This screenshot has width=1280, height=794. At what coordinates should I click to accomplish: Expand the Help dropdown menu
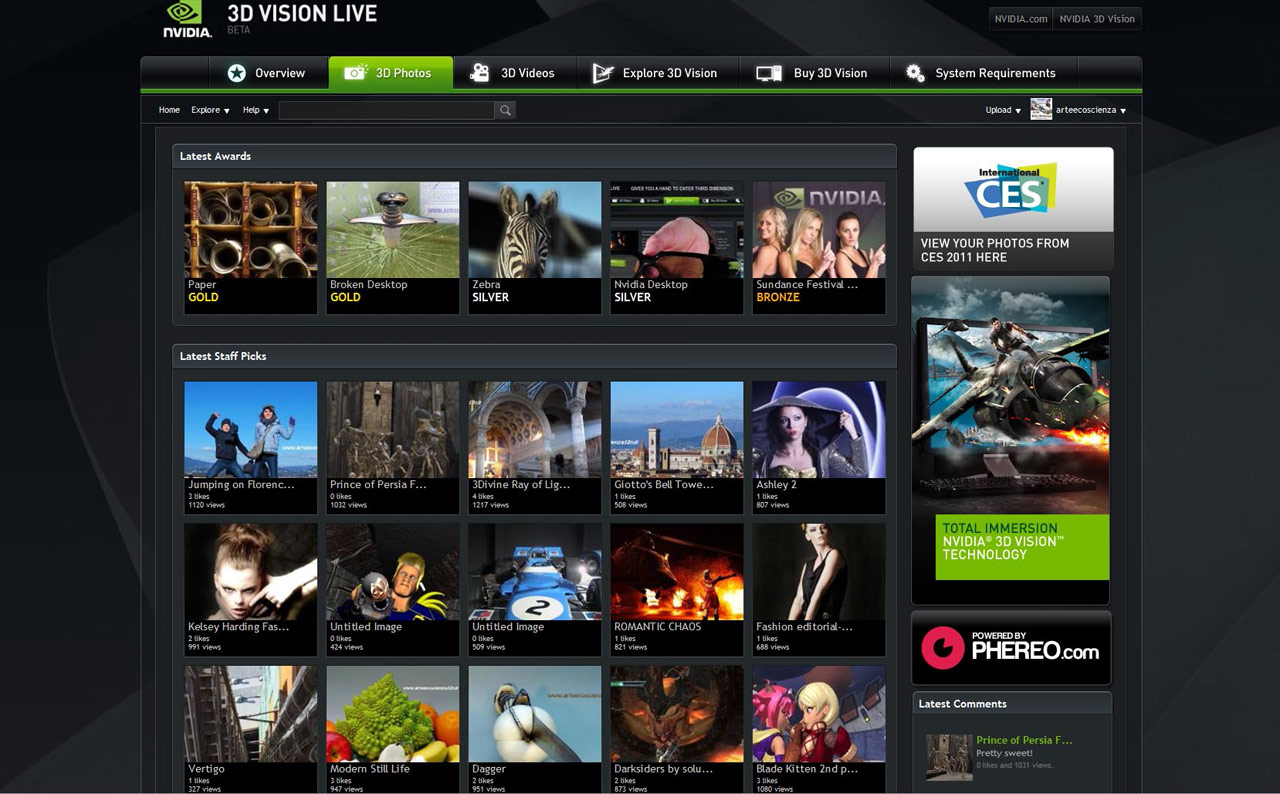click(x=256, y=110)
